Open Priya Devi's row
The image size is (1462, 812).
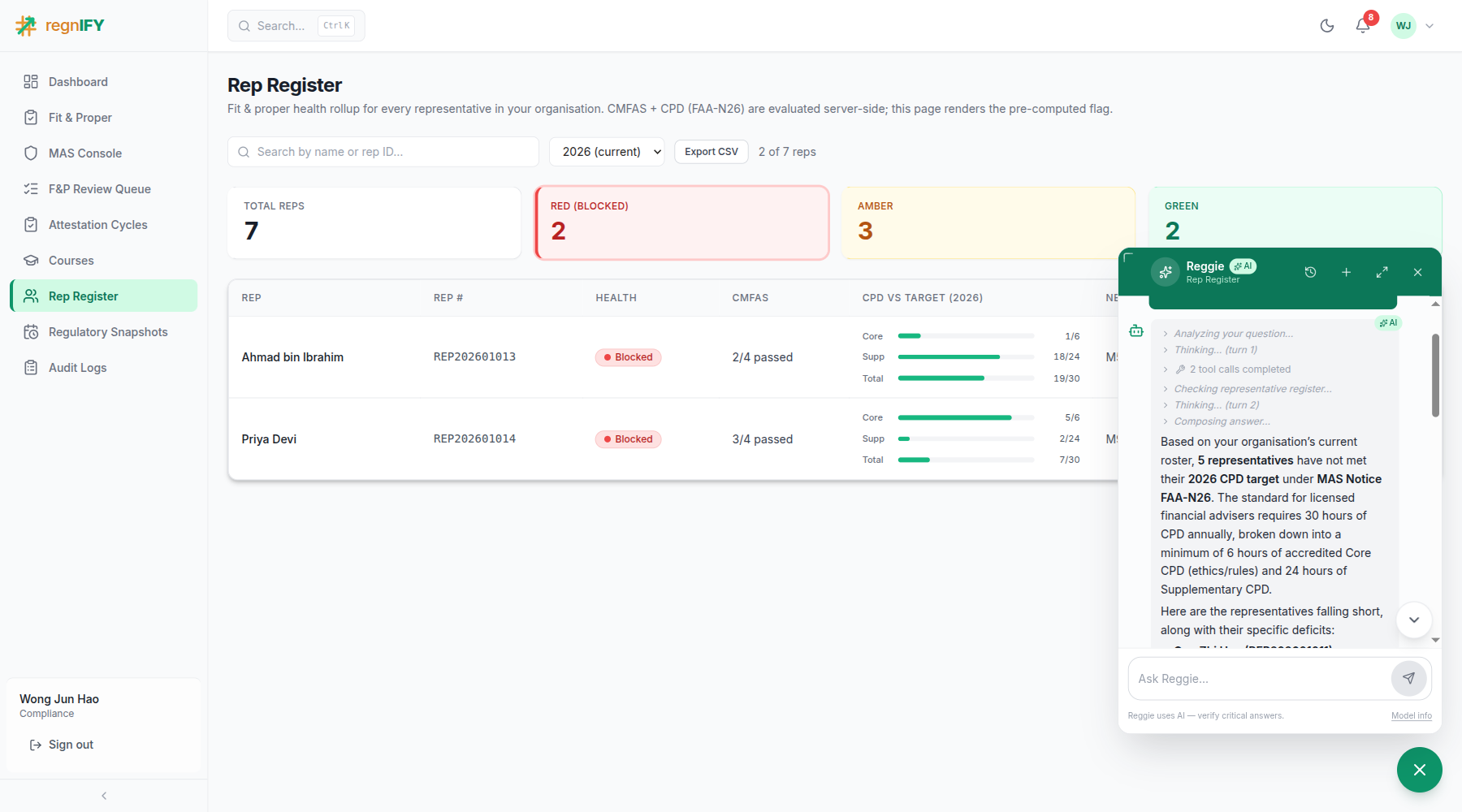pyautogui.click(x=673, y=439)
